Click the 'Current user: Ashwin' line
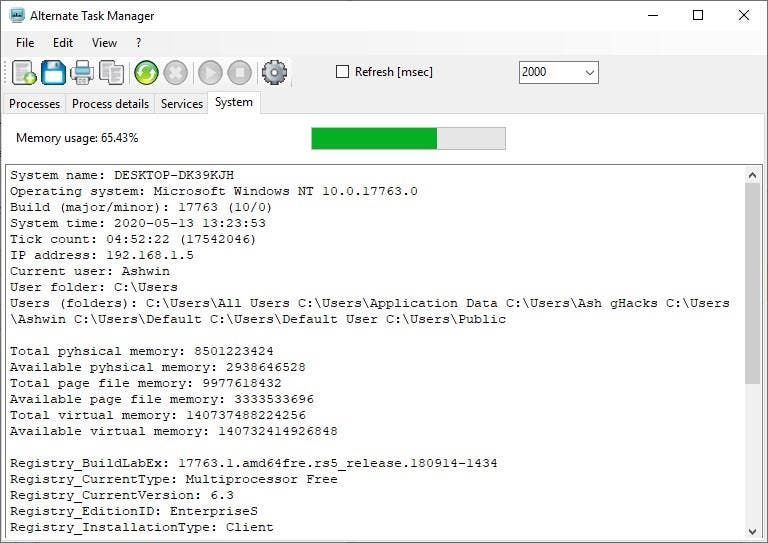The height and width of the screenshot is (543, 768). (x=90, y=271)
